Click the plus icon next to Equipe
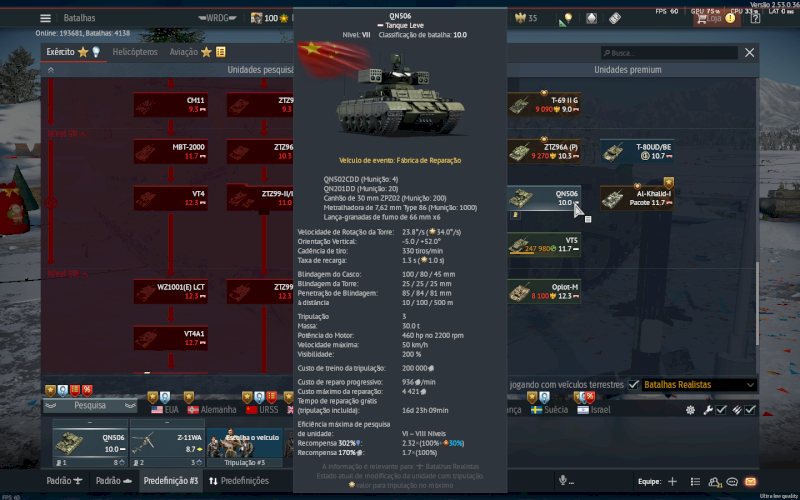The width and height of the screenshot is (800, 500). 672,482
